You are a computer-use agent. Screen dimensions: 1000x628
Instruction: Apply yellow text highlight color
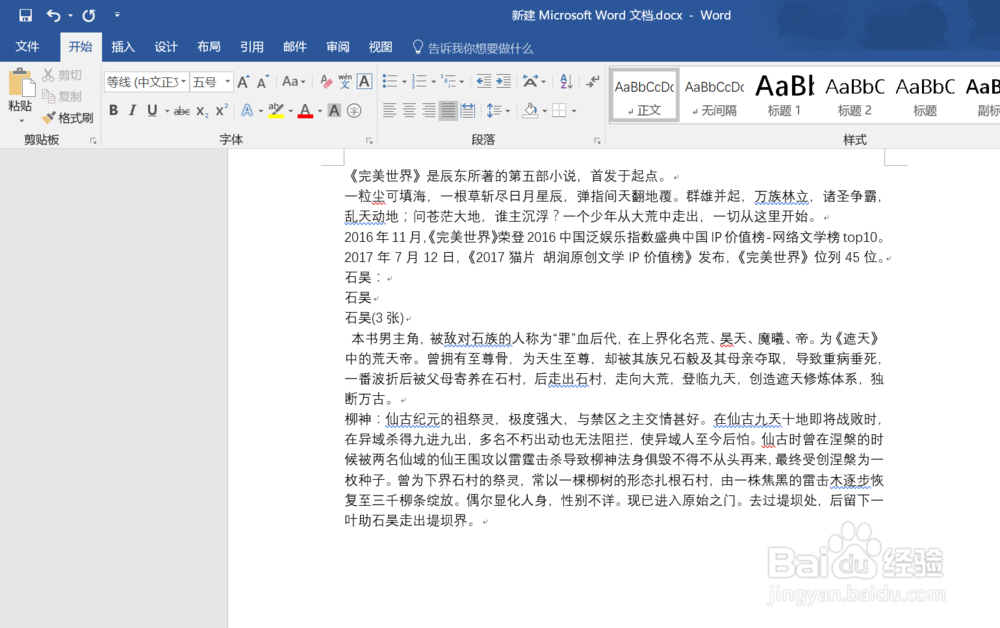(x=276, y=110)
